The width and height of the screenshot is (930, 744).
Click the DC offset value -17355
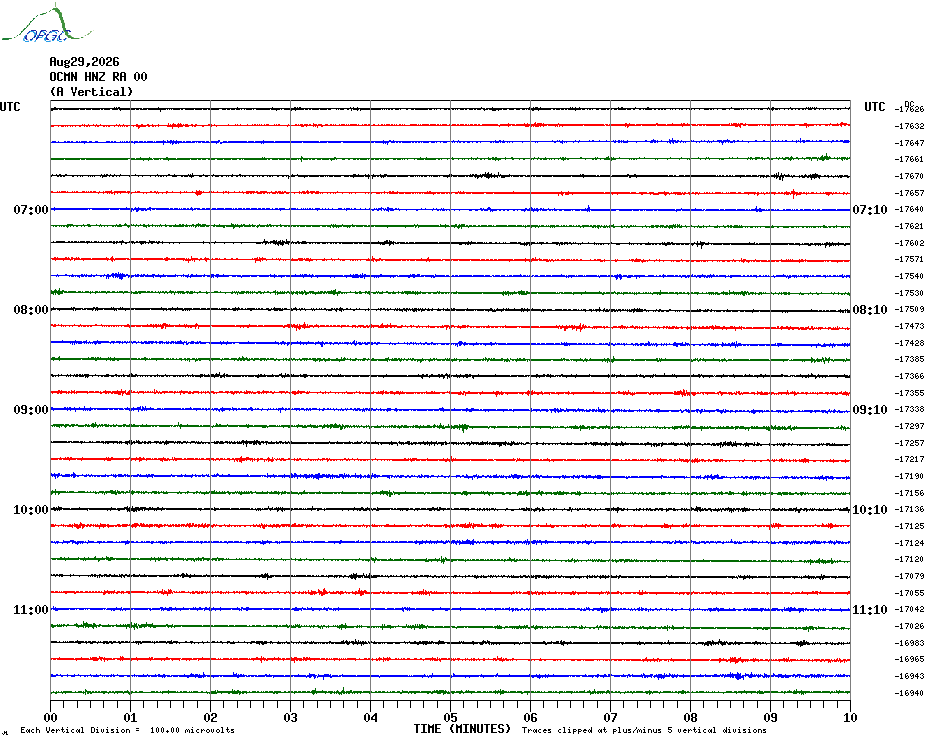(x=910, y=393)
